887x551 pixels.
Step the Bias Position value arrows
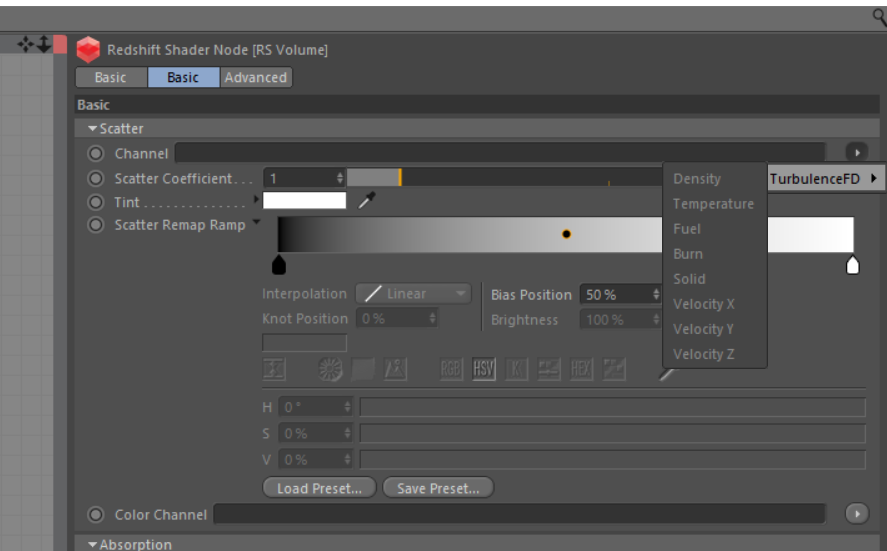[656, 294]
